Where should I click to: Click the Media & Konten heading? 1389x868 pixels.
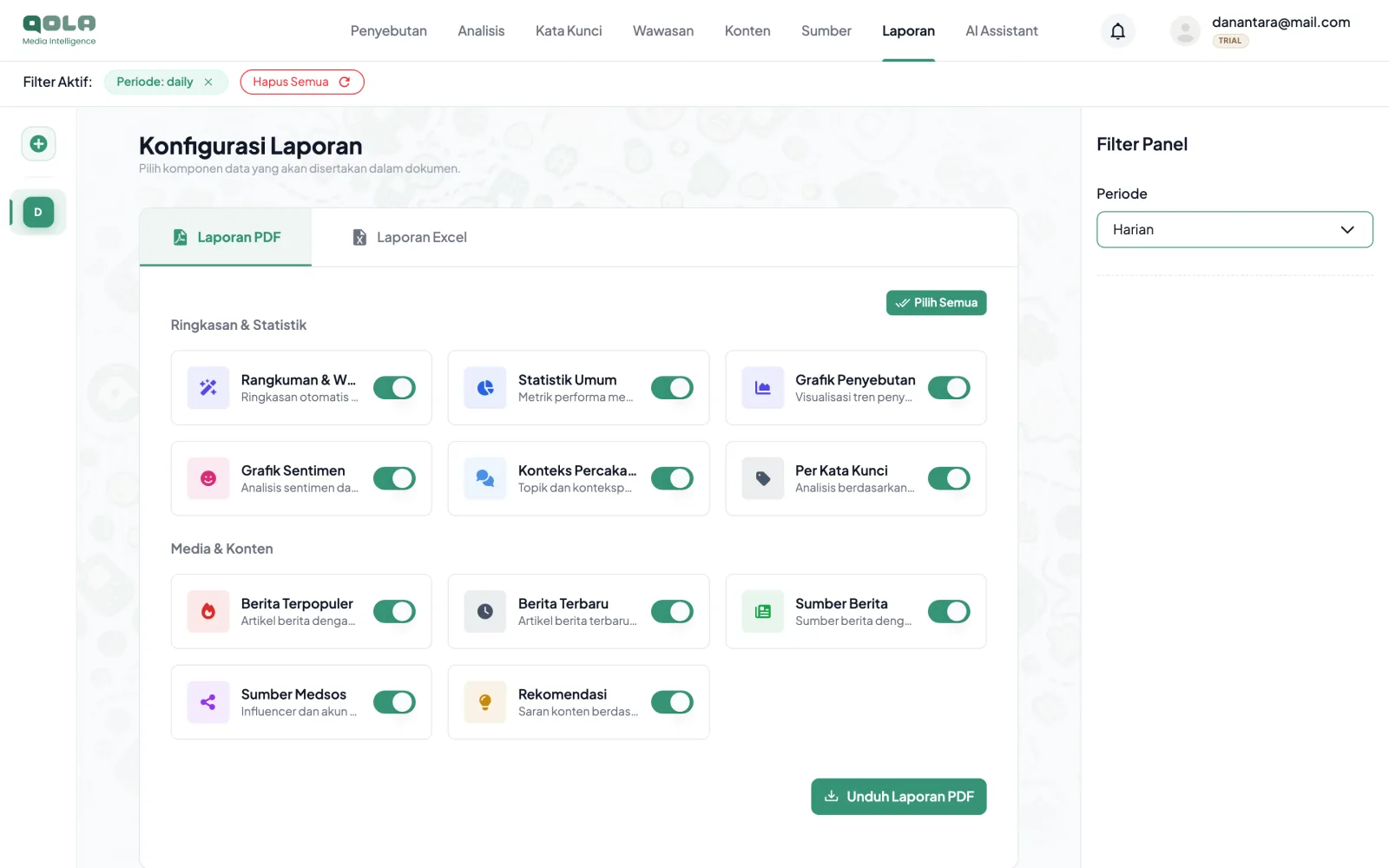tap(222, 549)
